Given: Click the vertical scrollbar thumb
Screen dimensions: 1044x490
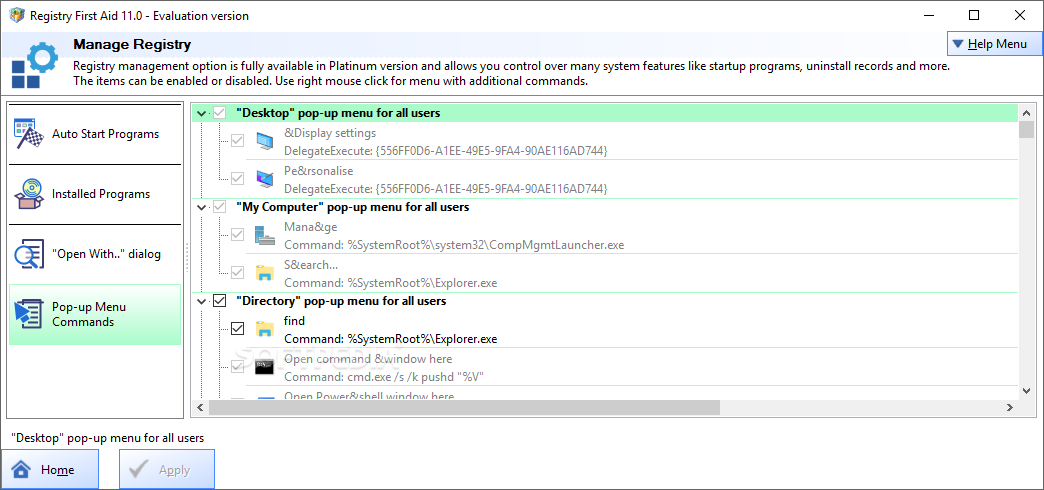Looking at the screenshot, I should (1026, 129).
